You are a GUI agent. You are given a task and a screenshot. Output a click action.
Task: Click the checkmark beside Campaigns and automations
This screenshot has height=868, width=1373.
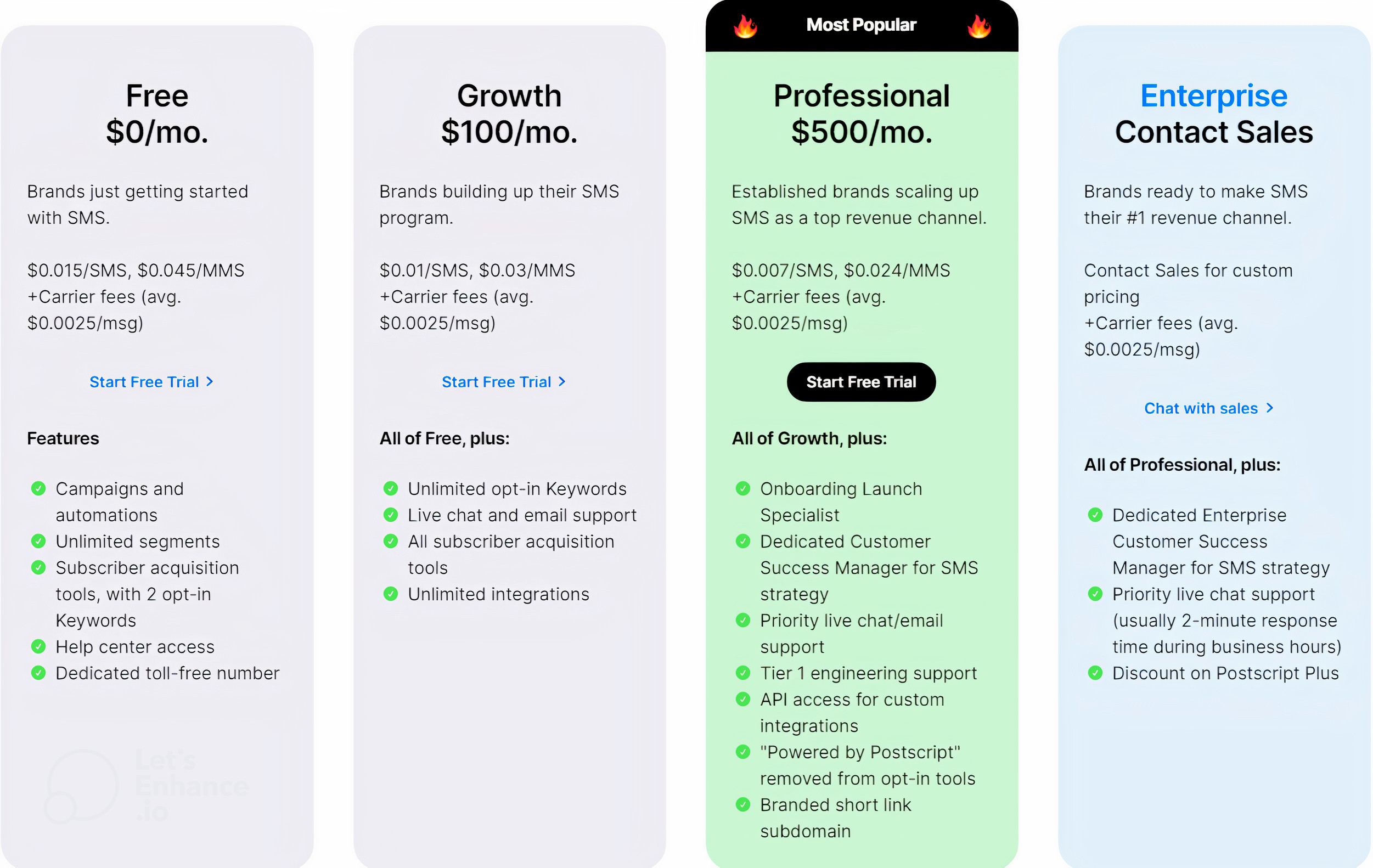pyautogui.click(x=38, y=488)
